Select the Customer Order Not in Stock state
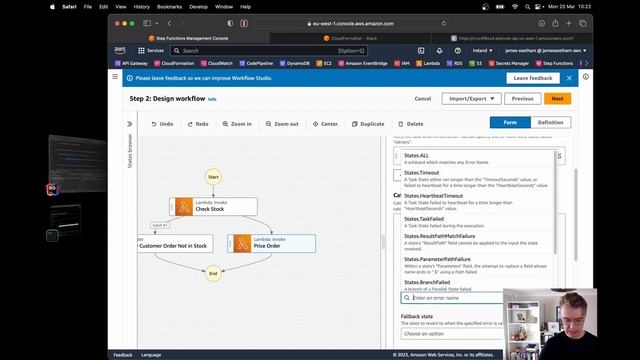The height and width of the screenshot is (360, 640). tap(176, 244)
